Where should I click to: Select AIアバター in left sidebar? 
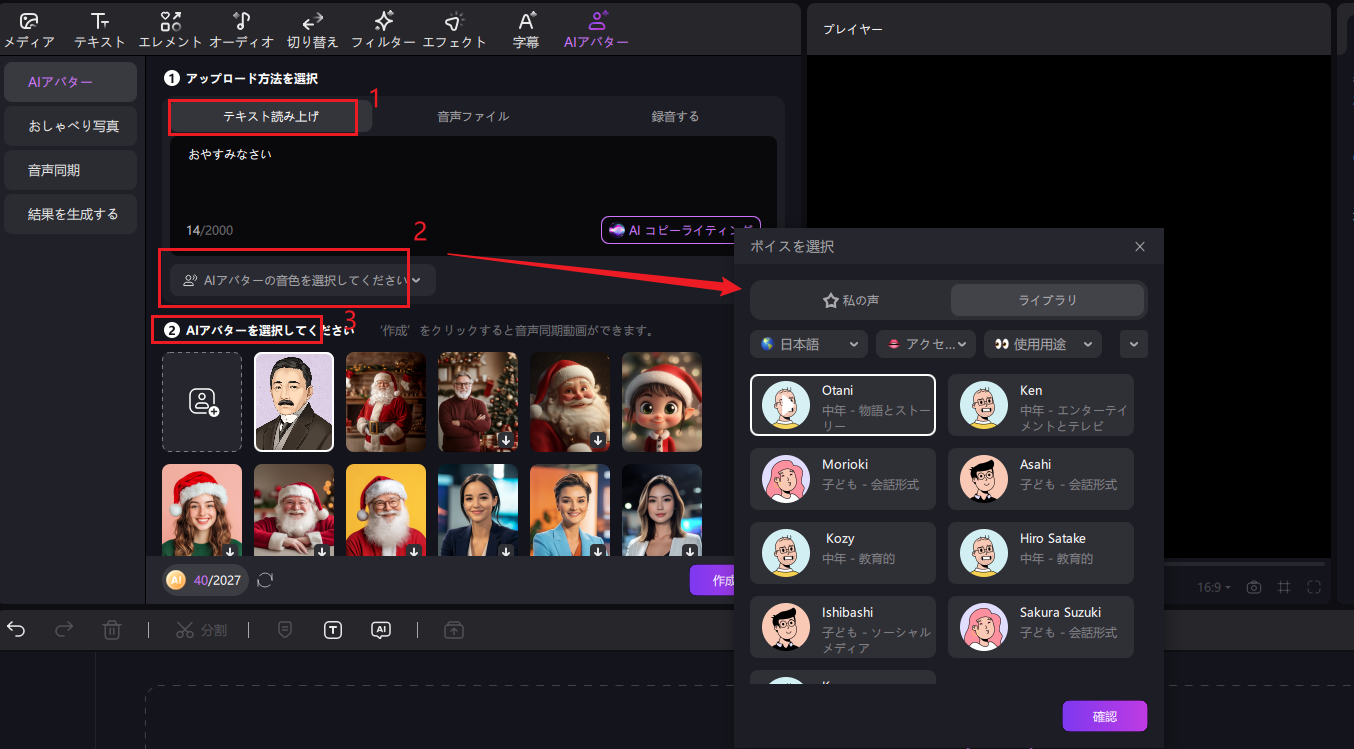pos(70,82)
